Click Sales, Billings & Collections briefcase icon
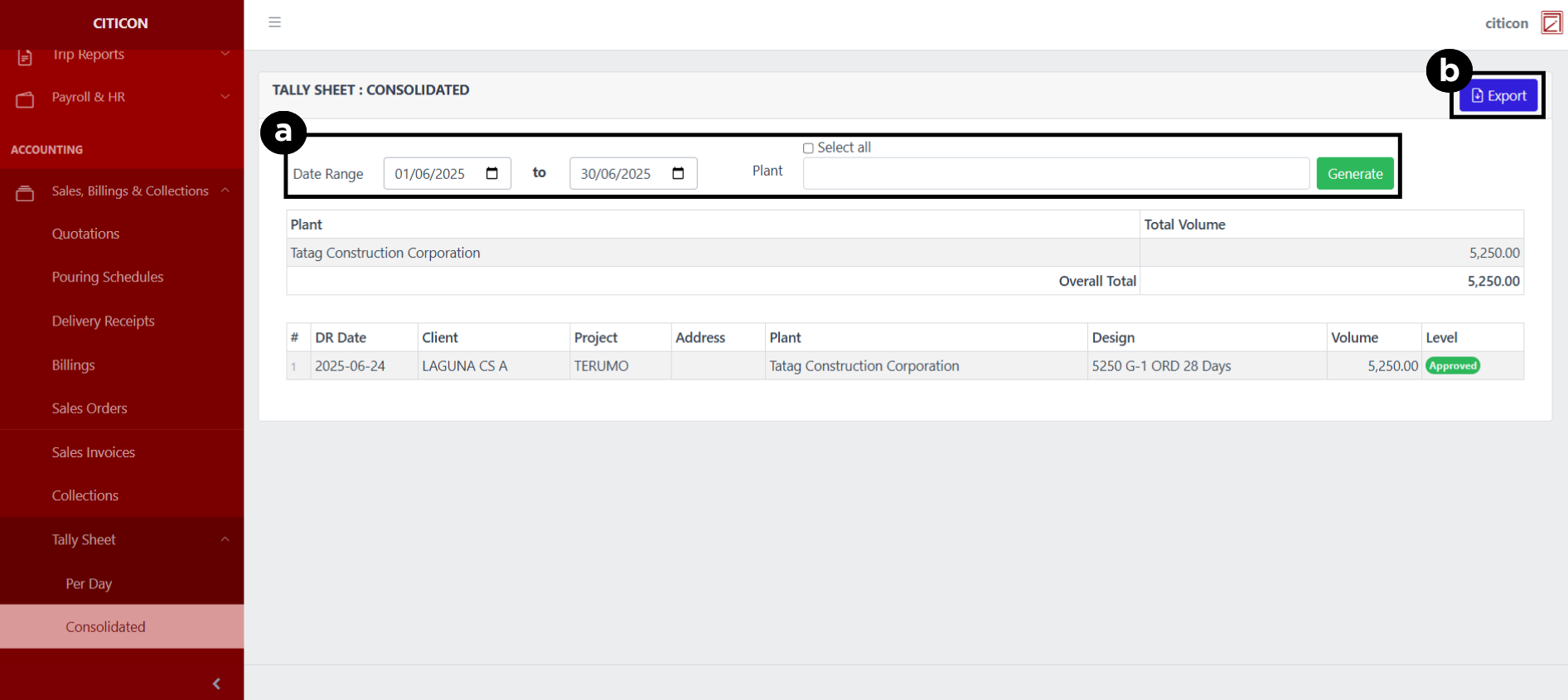The height and width of the screenshot is (700, 1568). 25,193
